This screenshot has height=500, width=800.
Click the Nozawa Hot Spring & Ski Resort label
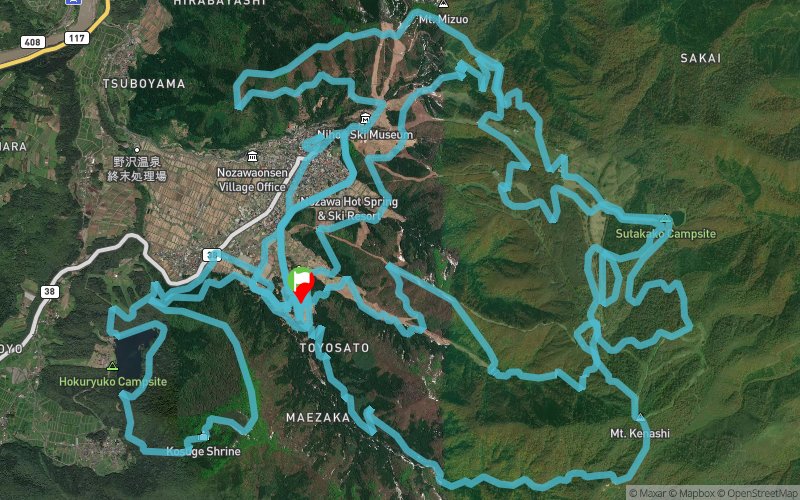point(349,209)
